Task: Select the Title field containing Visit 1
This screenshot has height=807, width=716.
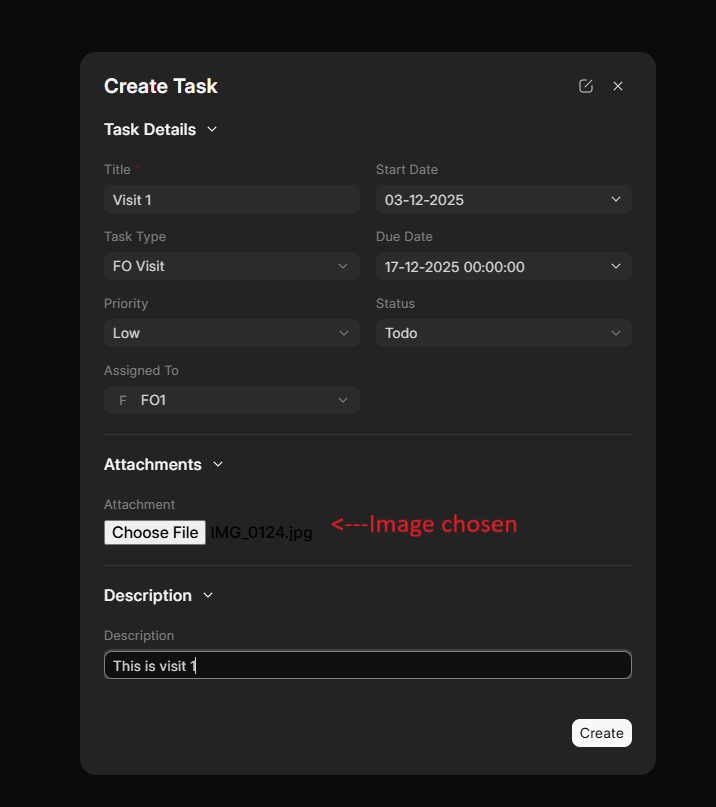Action: pyautogui.click(x=231, y=199)
